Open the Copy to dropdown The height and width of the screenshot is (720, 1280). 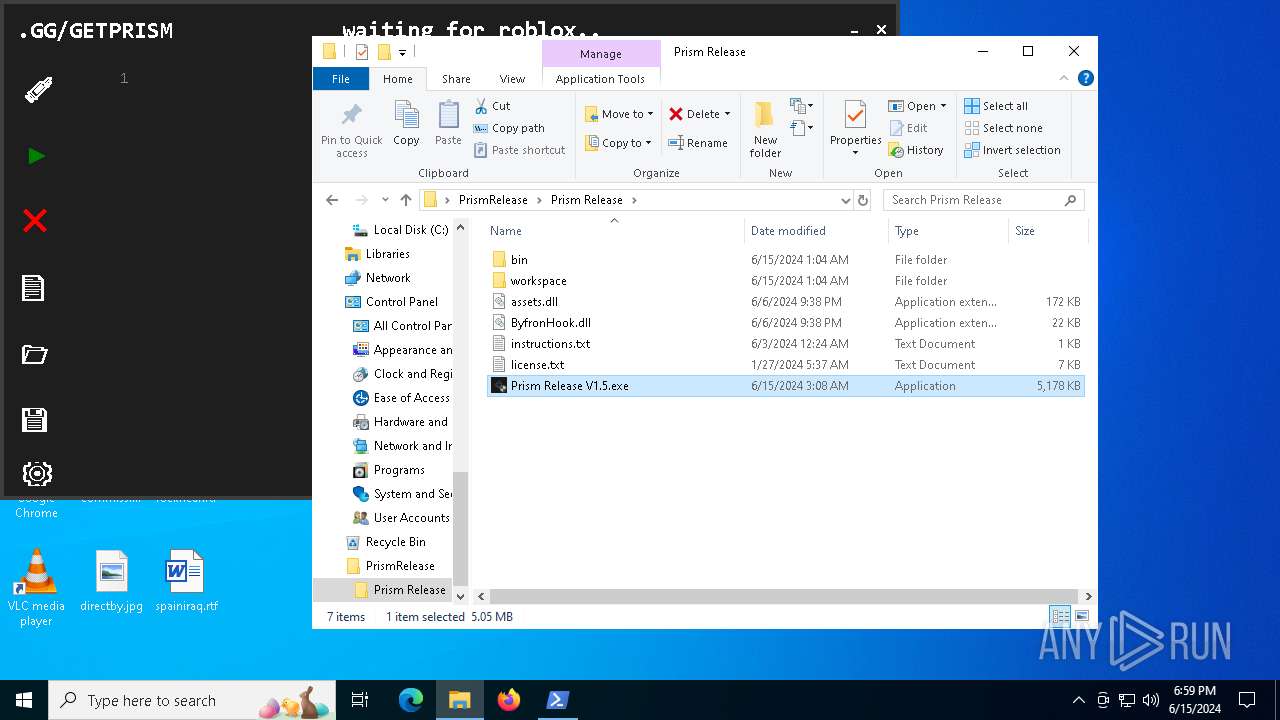click(x=618, y=143)
